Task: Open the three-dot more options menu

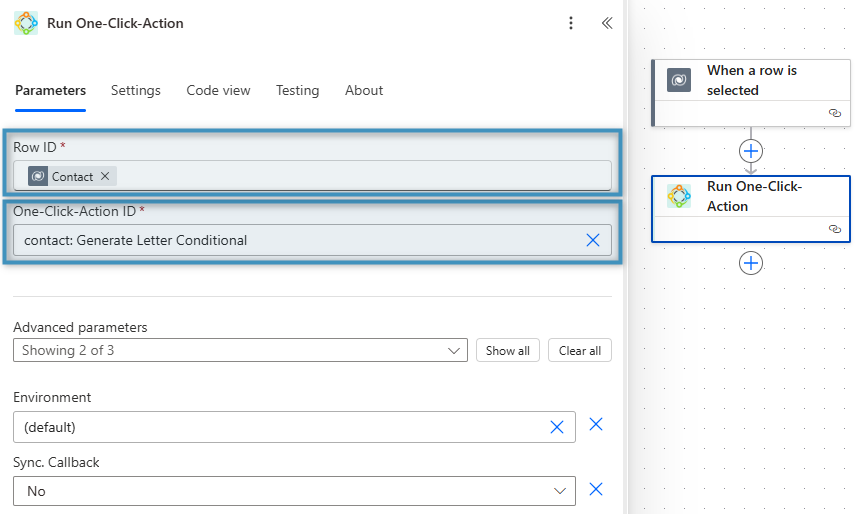Action: point(571,23)
